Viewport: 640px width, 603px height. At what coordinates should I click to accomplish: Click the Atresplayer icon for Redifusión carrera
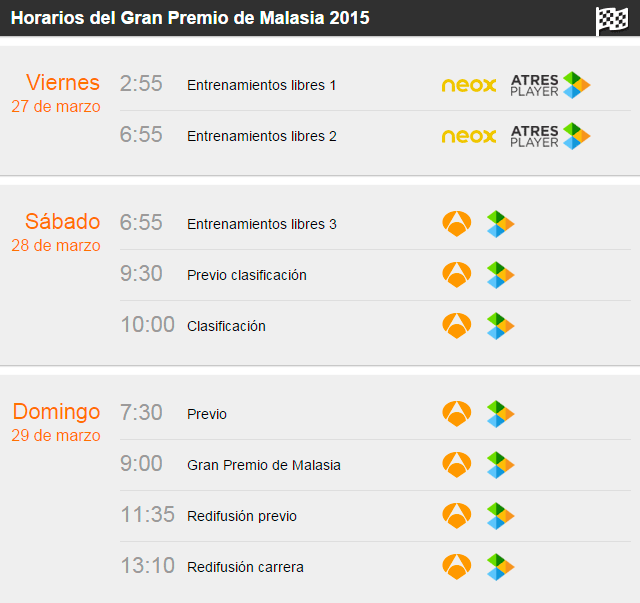[x=500, y=567]
